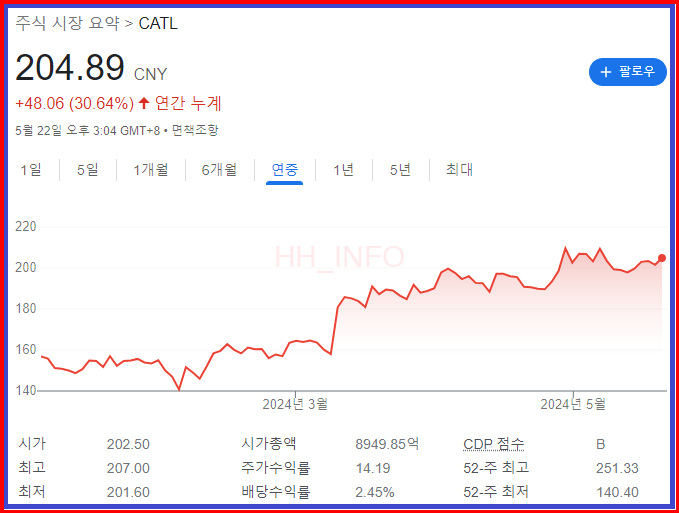Open the 5년 chart tab
679x513 pixels.
pos(400,170)
